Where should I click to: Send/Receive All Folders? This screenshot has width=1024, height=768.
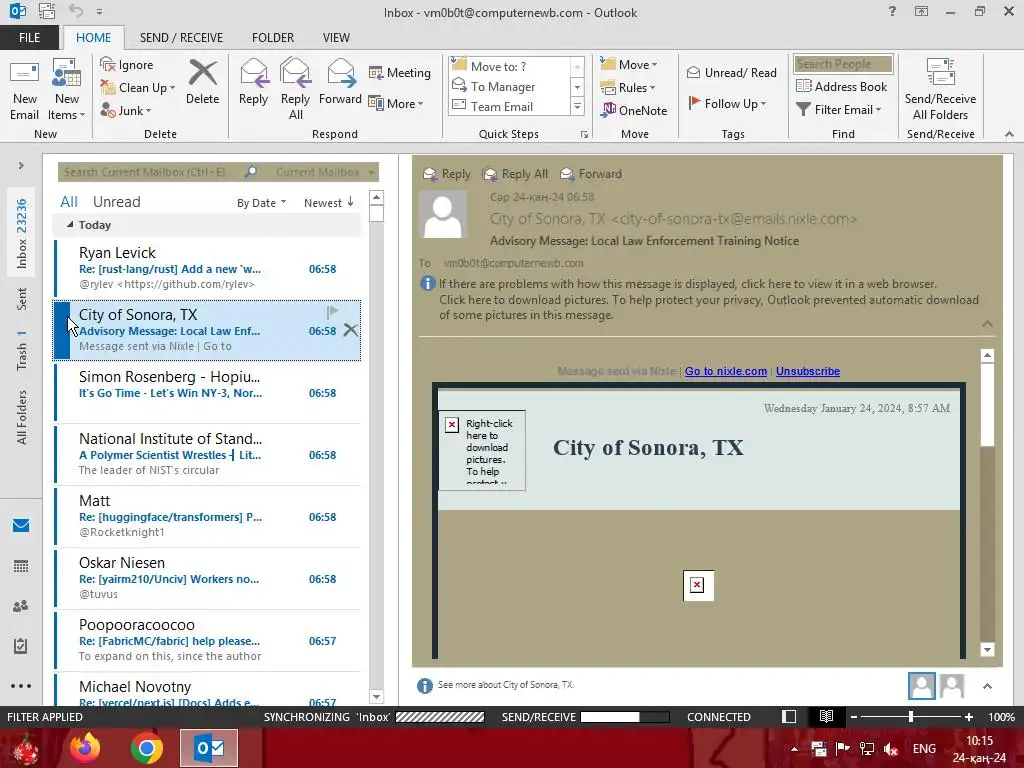tap(940, 89)
